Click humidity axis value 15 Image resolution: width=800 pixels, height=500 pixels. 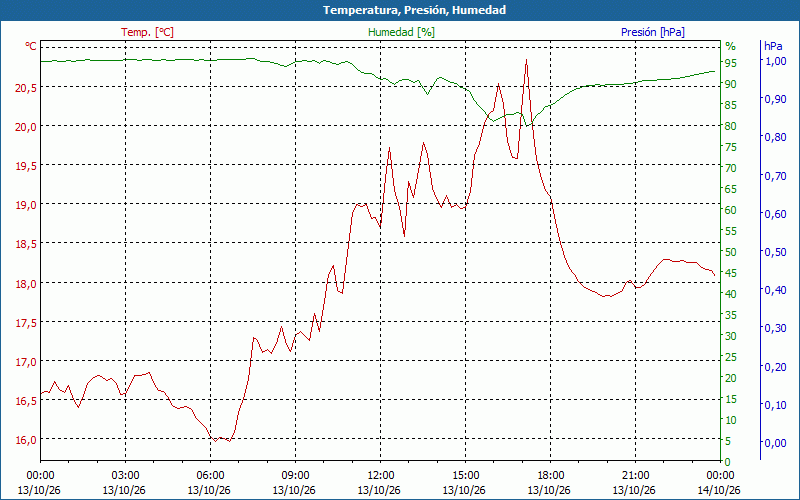coord(731,399)
